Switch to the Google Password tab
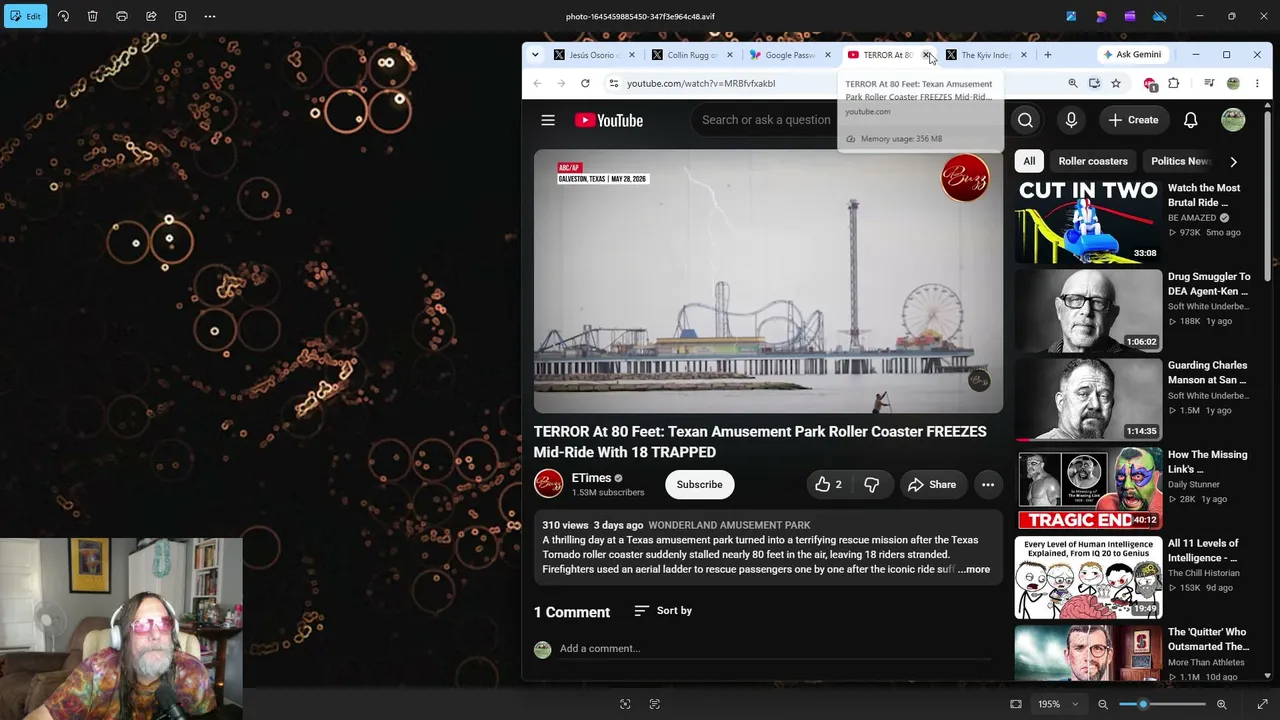Screen dimensions: 1280x720 click(x=790, y=55)
